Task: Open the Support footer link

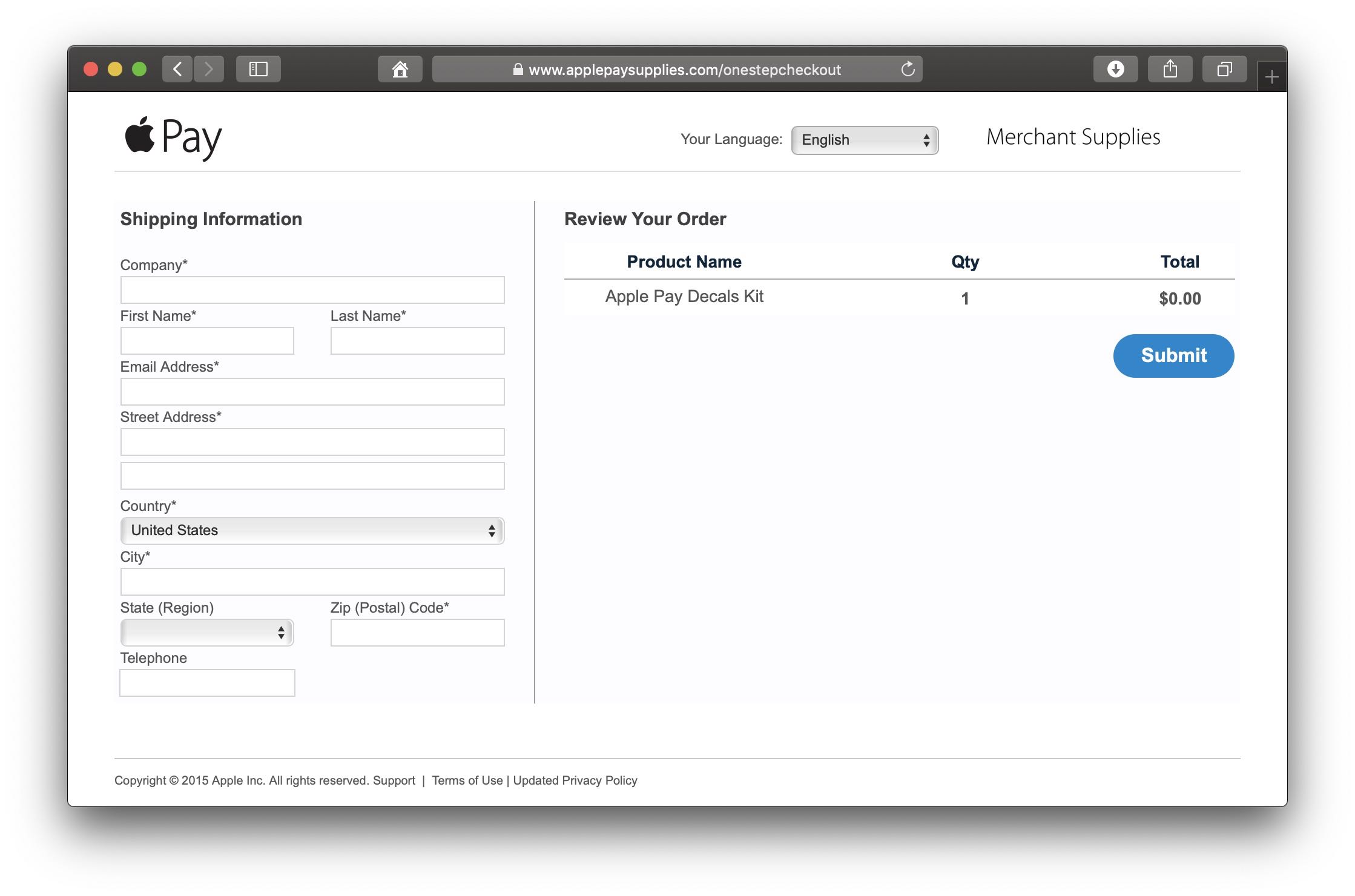Action: click(x=394, y=780)
